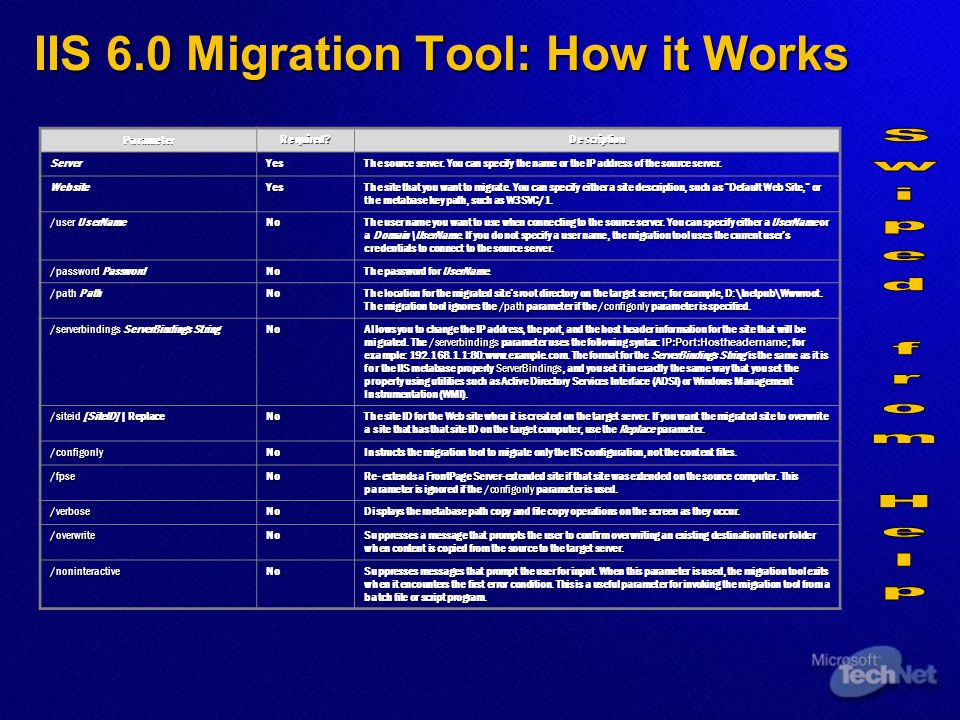Click 'No' in the /configonly row
The width and height of the screenshot is (960, 720).
273,452
